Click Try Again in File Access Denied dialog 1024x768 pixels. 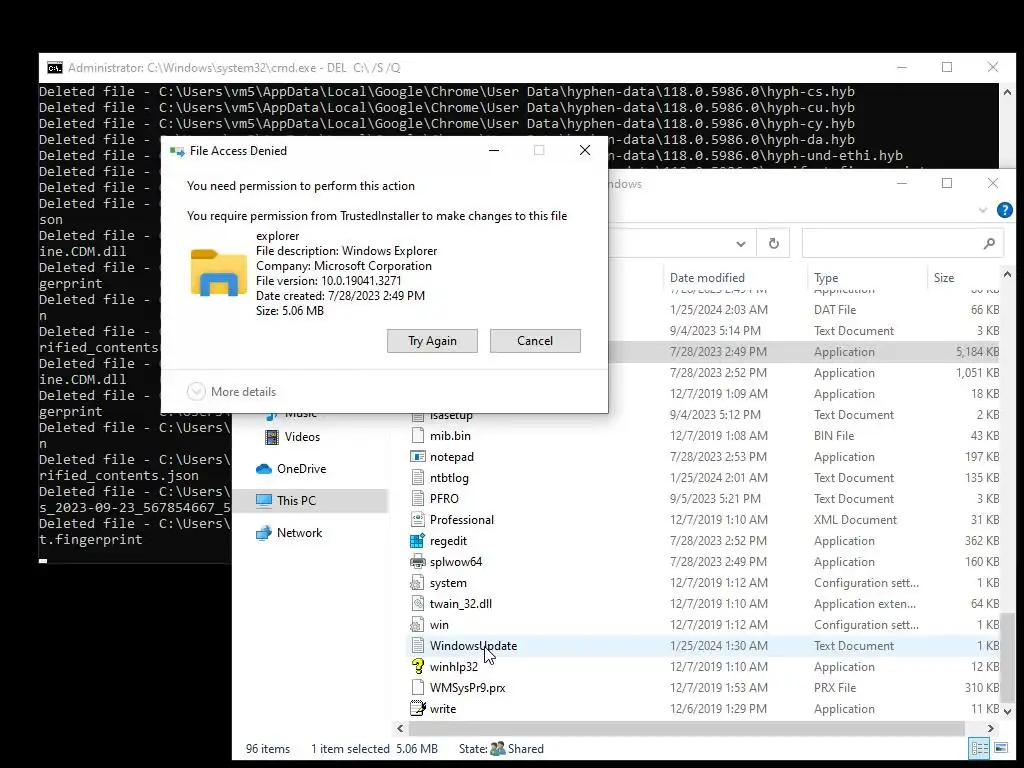pyautogui.click(x=432, y=341)
